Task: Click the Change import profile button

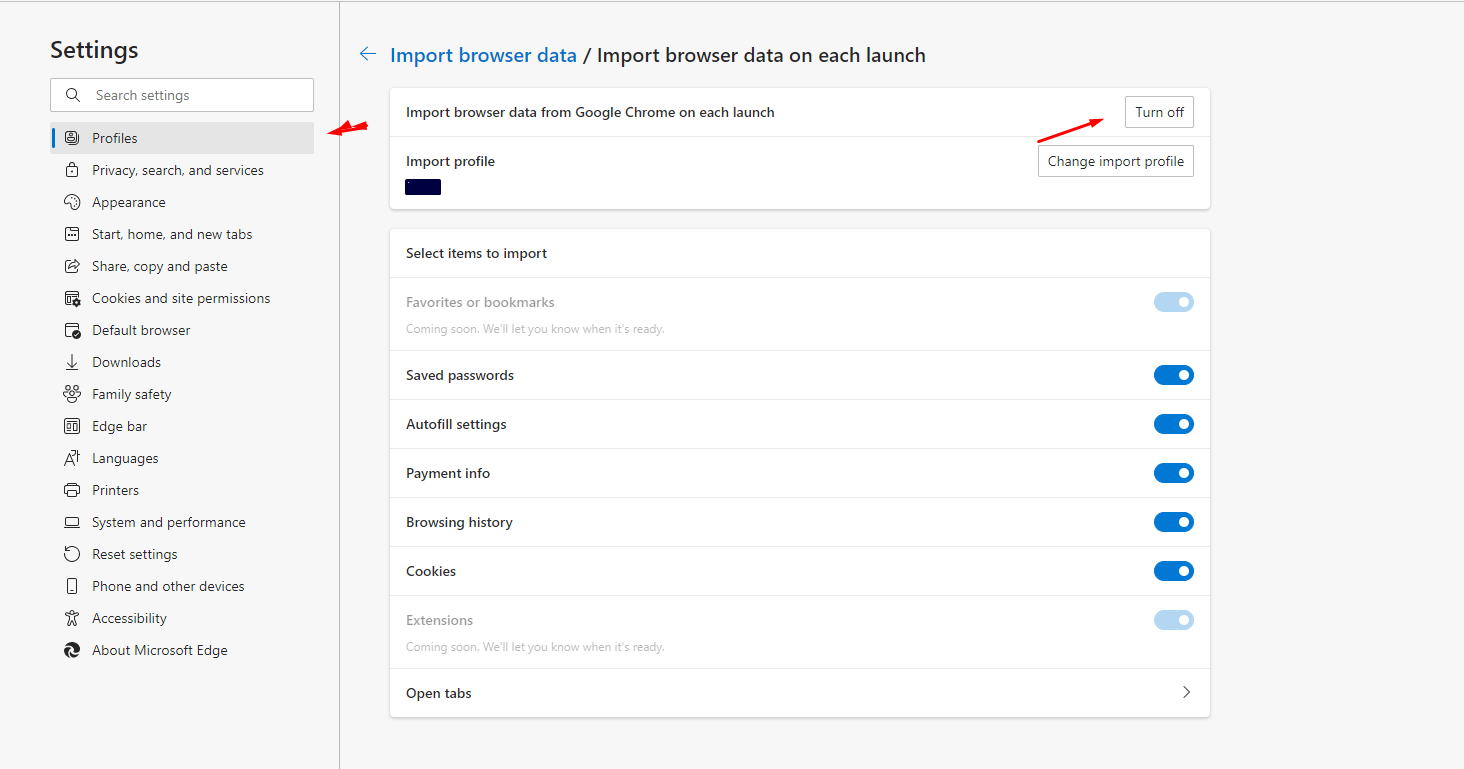Action: [1116, 161]
